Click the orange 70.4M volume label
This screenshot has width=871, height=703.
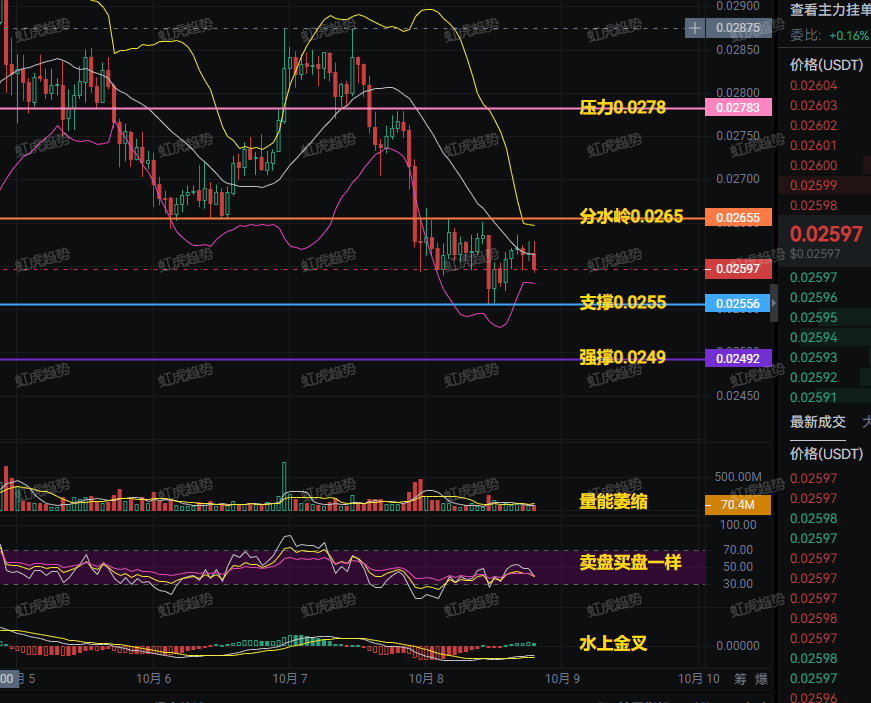pos(738,505)
